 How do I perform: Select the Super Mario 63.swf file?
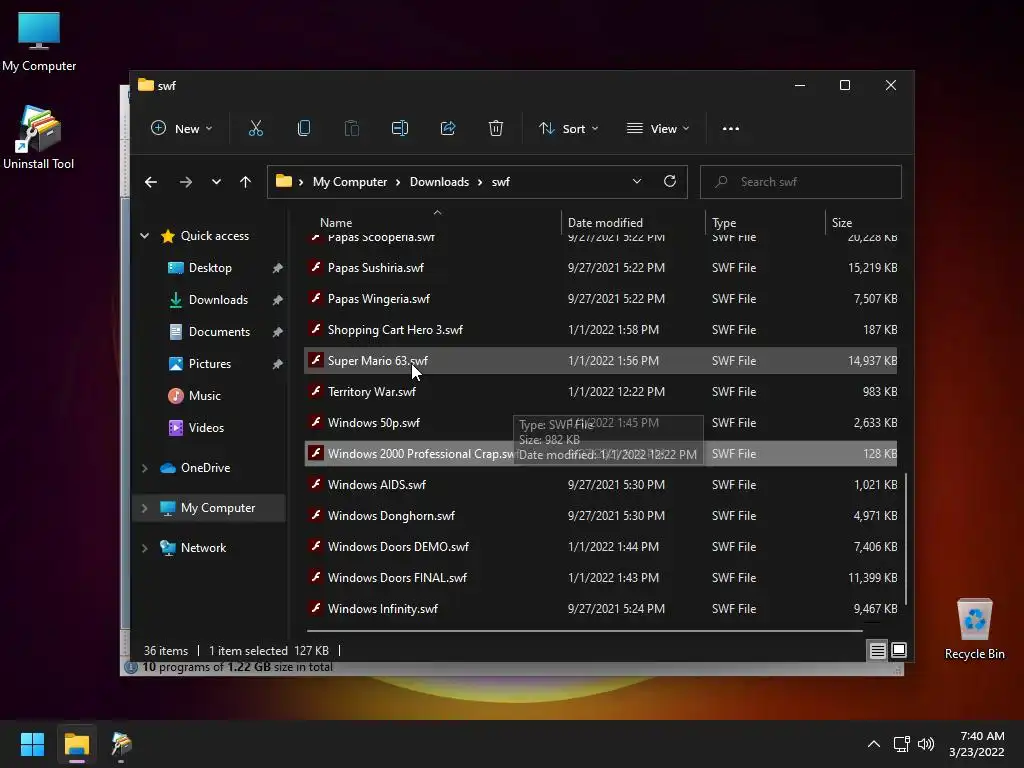point(601,360)
